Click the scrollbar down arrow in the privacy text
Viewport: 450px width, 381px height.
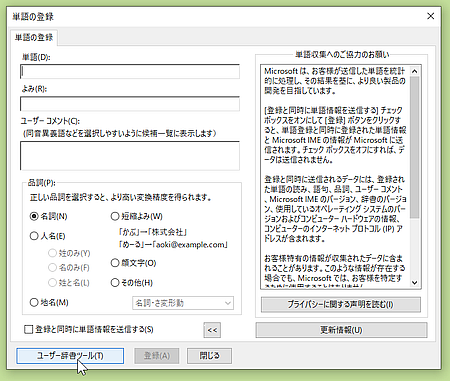pyautogui.click(x=415, y=283)
